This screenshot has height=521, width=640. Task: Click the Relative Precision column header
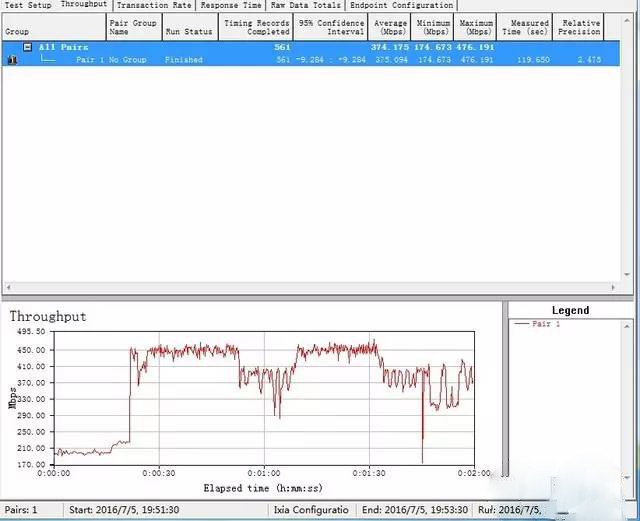pyautogui.click(x=580, y=27)
